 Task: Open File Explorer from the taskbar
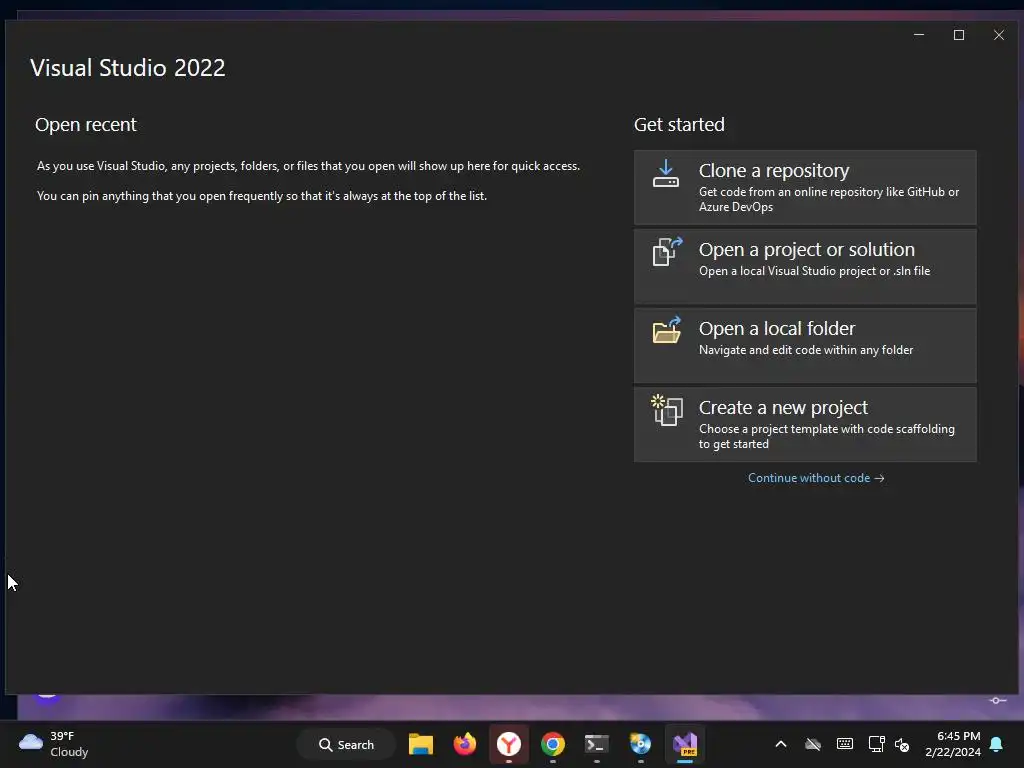[x=421, y=744]
